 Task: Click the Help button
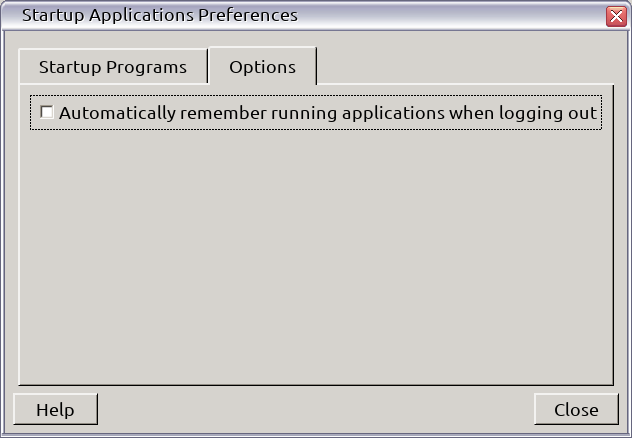click(x=55, y=409)
